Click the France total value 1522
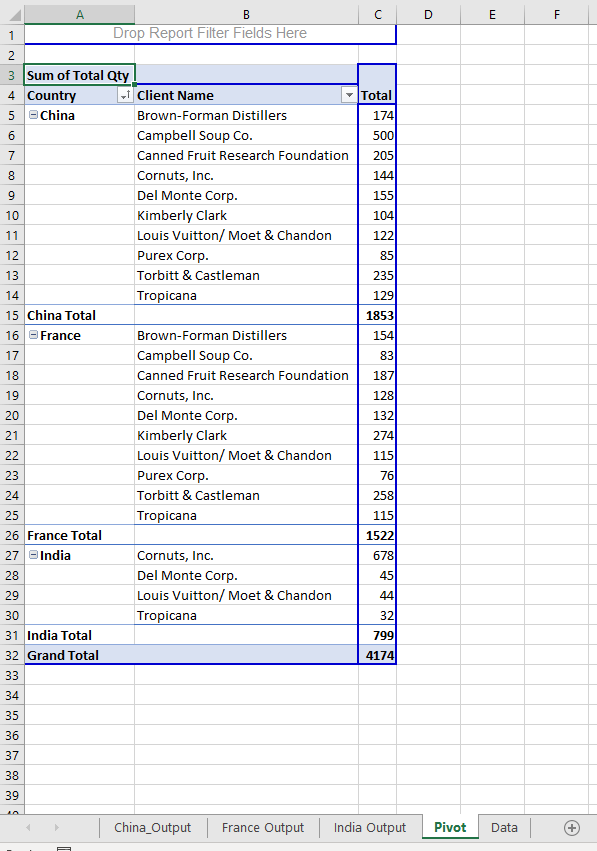Image resolution: width=597 pixels, height=851 pixels. pos(377,535)
